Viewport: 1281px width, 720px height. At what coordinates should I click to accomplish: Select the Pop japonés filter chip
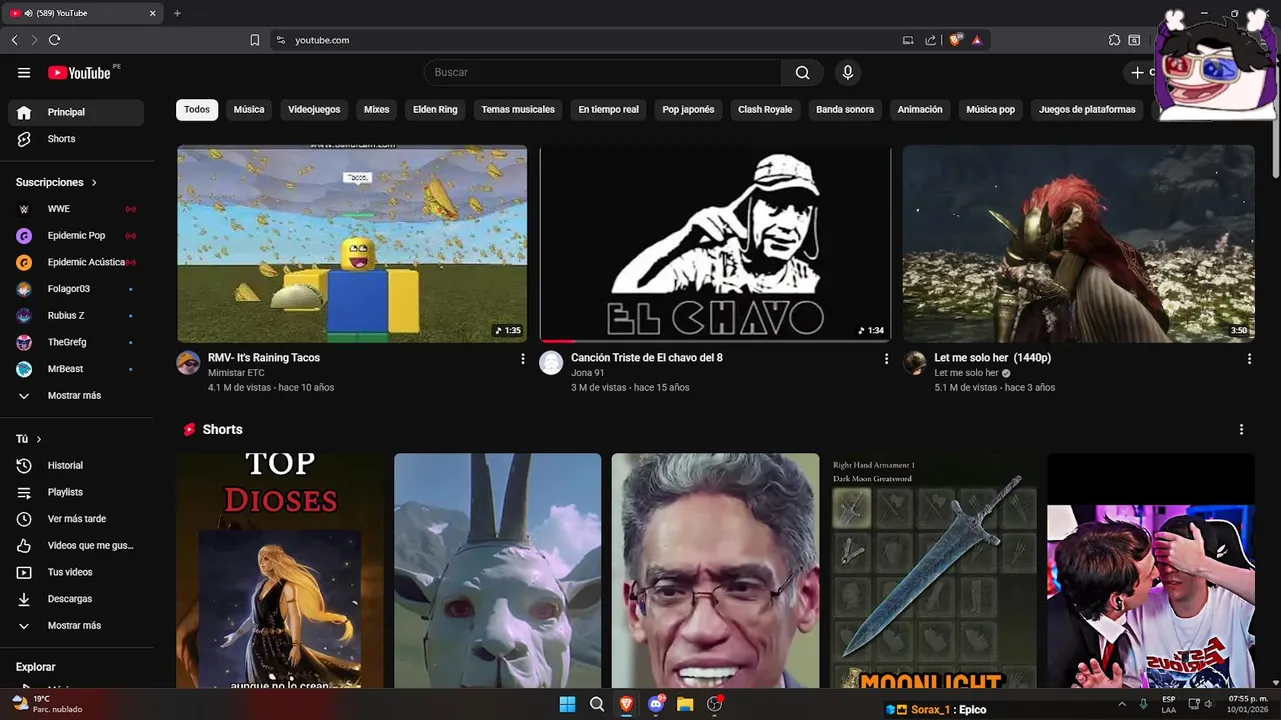click(688, 110)
